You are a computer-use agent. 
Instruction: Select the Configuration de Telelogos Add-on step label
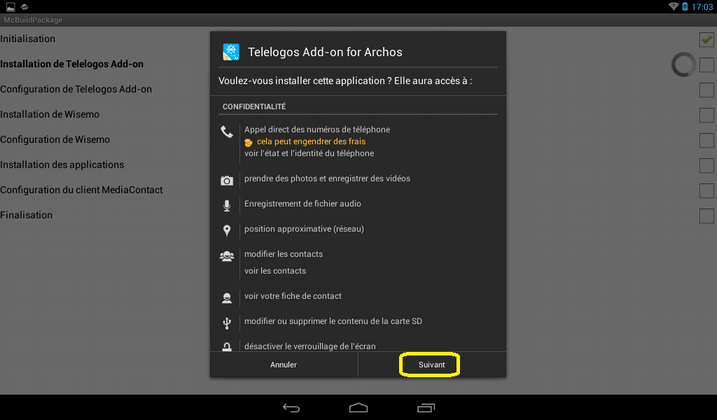pyautogui.click(x=76, y=89)
